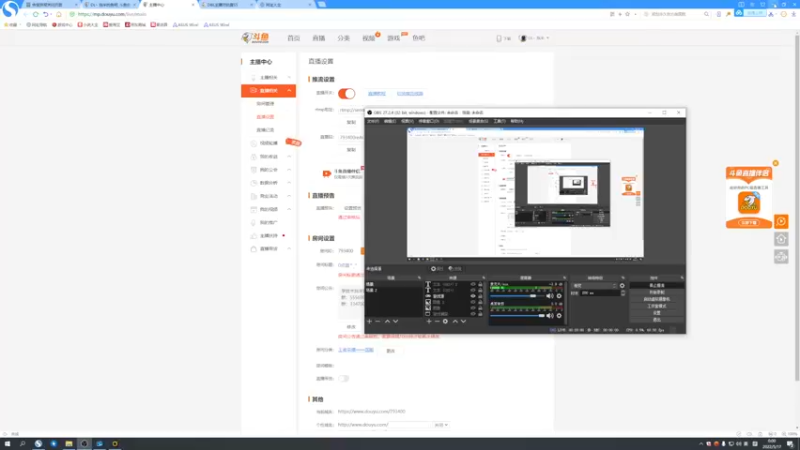800x450 pixels.
Task: Open user account dropdown in Douyu header
Action: pos(534,38)
